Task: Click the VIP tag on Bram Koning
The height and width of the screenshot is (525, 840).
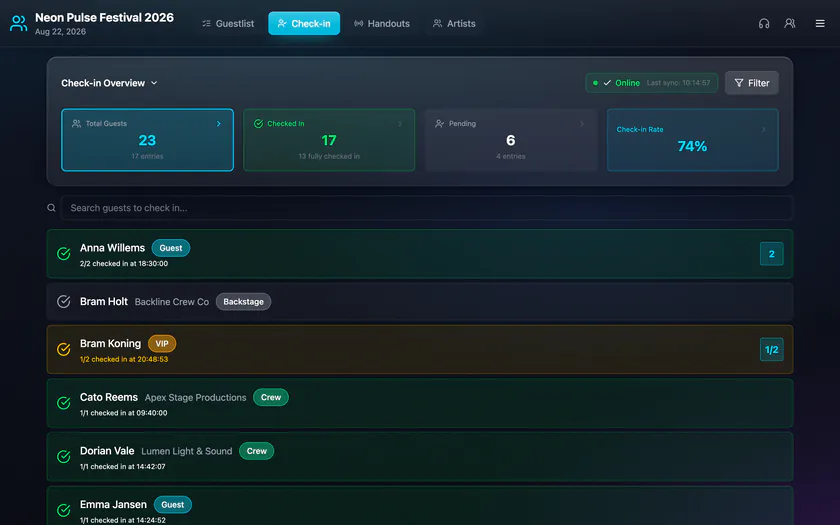Action: pyautogui.click(x=162, y=343)
